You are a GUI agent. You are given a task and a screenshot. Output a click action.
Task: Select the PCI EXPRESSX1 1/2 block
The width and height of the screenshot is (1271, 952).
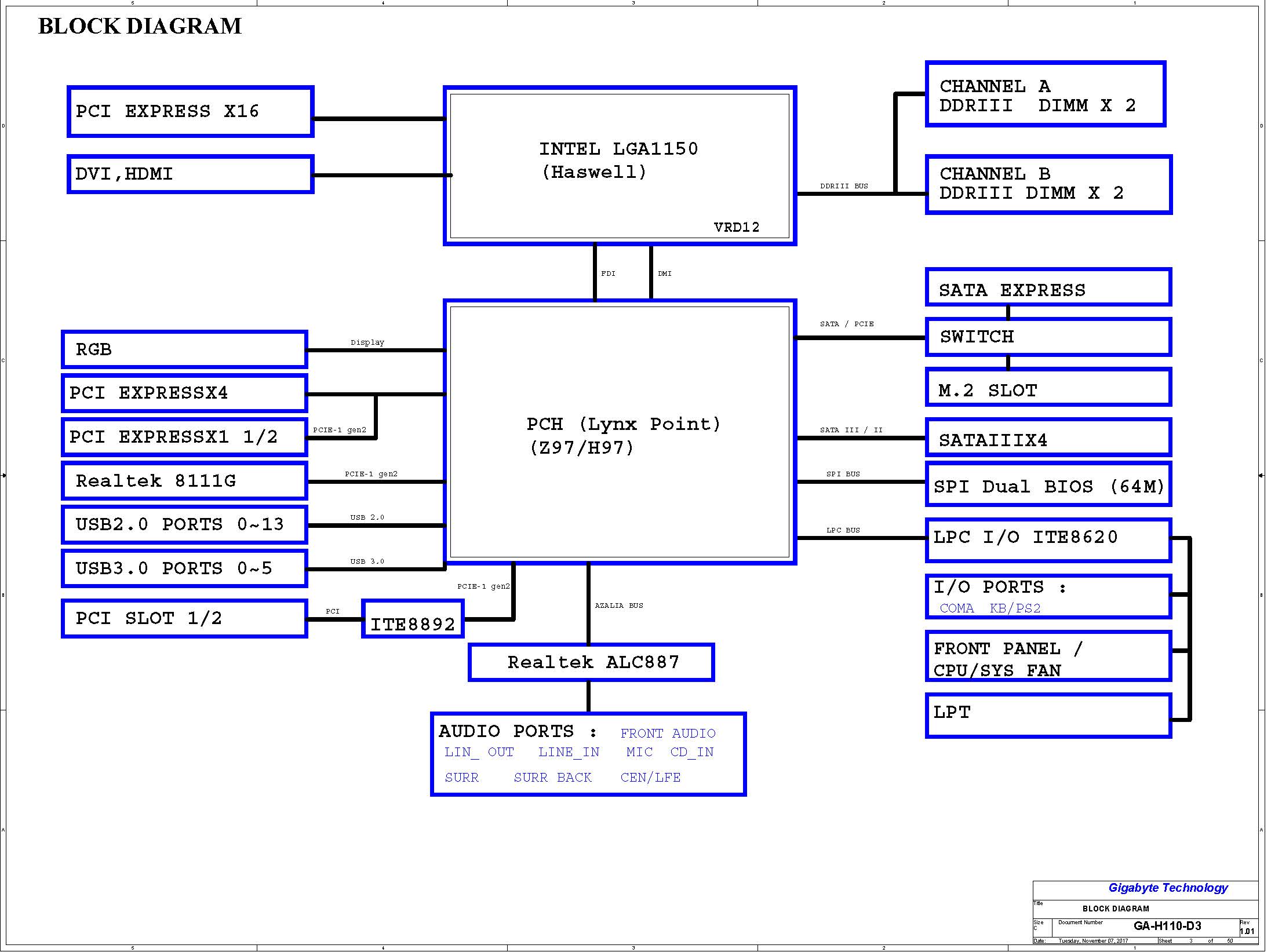coord(184,437)
